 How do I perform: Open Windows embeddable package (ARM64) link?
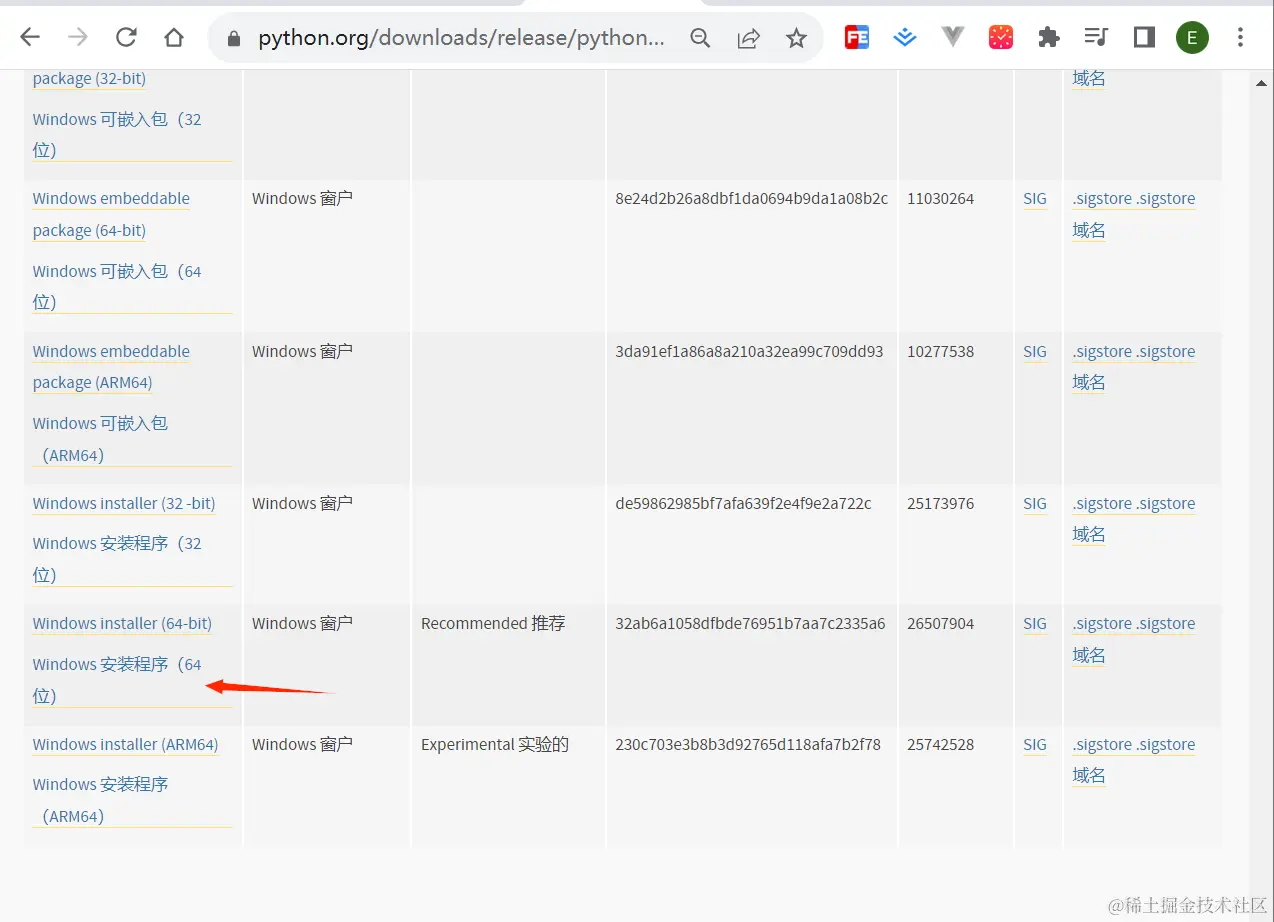pyautogui.click(x=111, y=367)
